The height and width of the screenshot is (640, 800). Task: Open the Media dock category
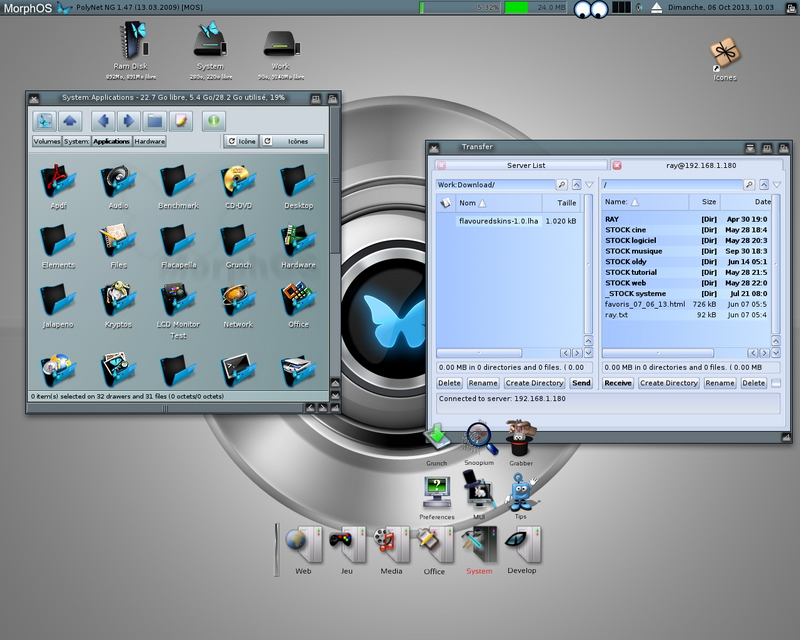391,546
